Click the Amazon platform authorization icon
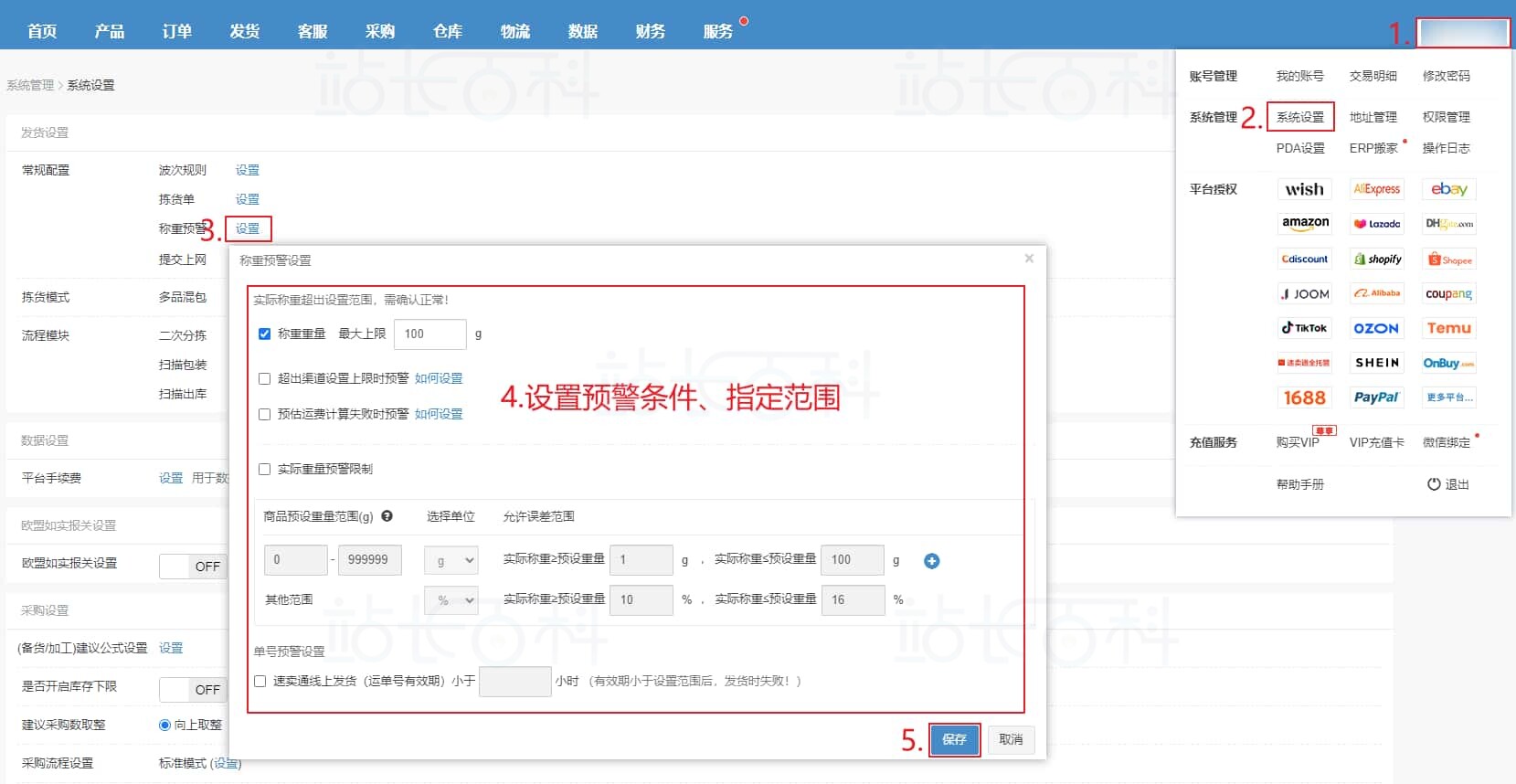This screenshot has width=1516, height=784. 1304,224
